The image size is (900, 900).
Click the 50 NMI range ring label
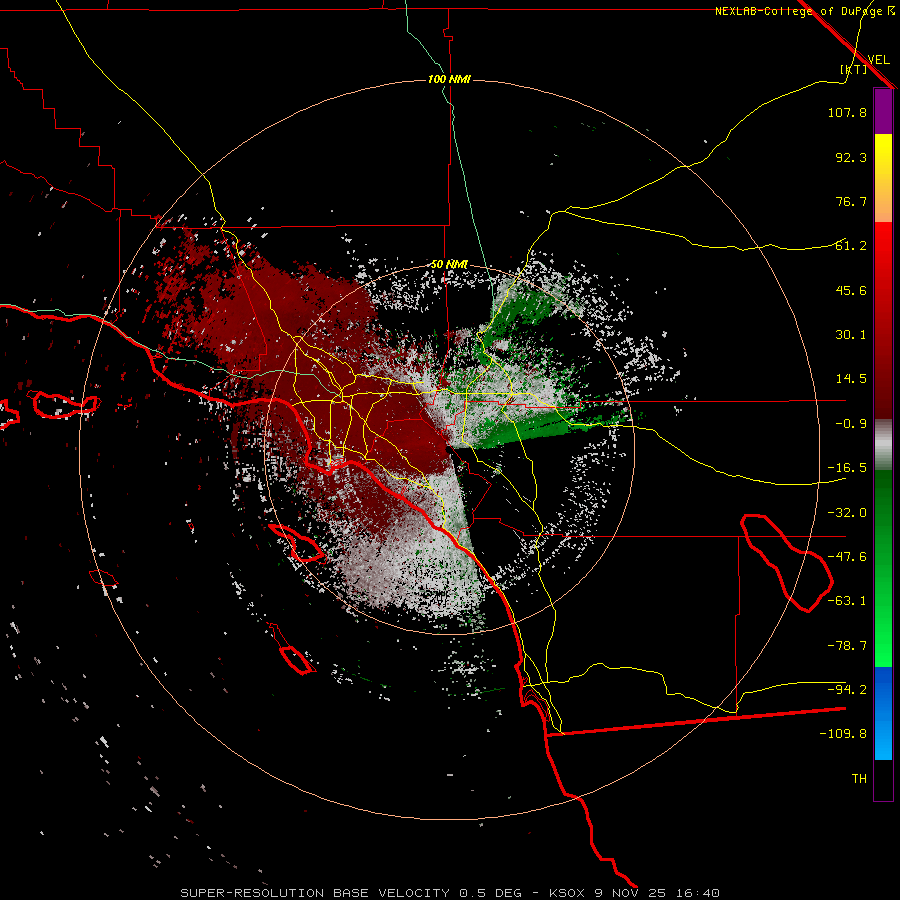(x=449, y=265)
